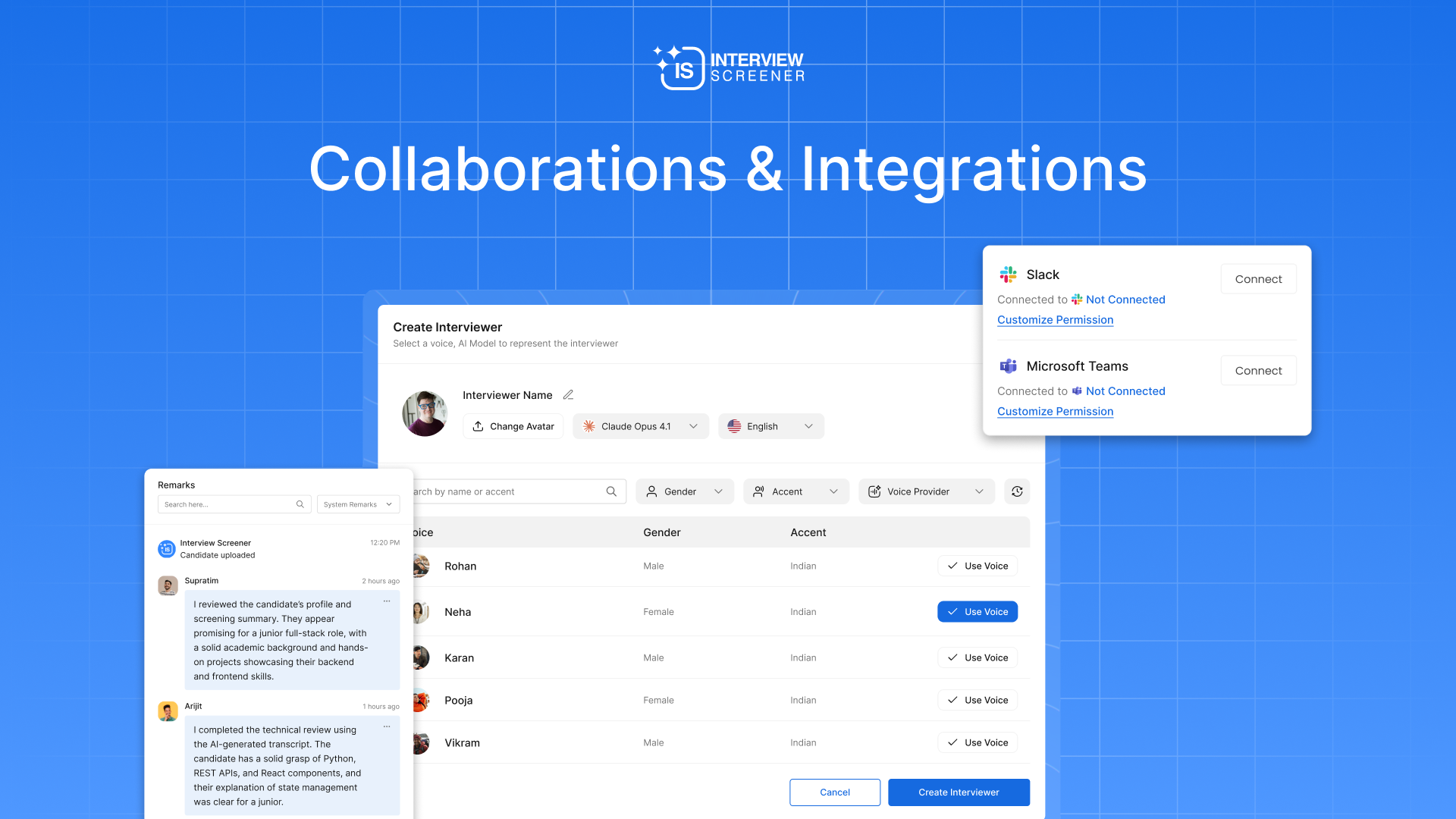Click the Accent filter speaking icon
The width and height of the screenshot is (1456, 819).
(x=758, y=491)
